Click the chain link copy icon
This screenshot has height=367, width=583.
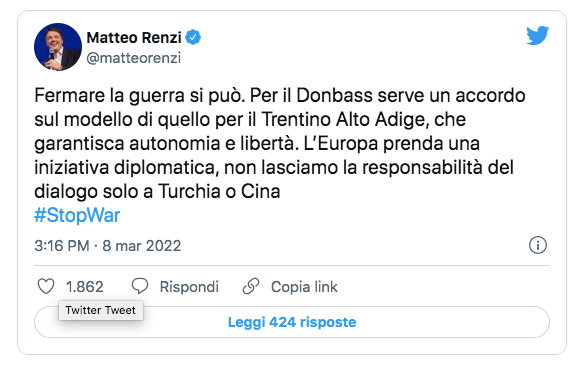[251, 286]
